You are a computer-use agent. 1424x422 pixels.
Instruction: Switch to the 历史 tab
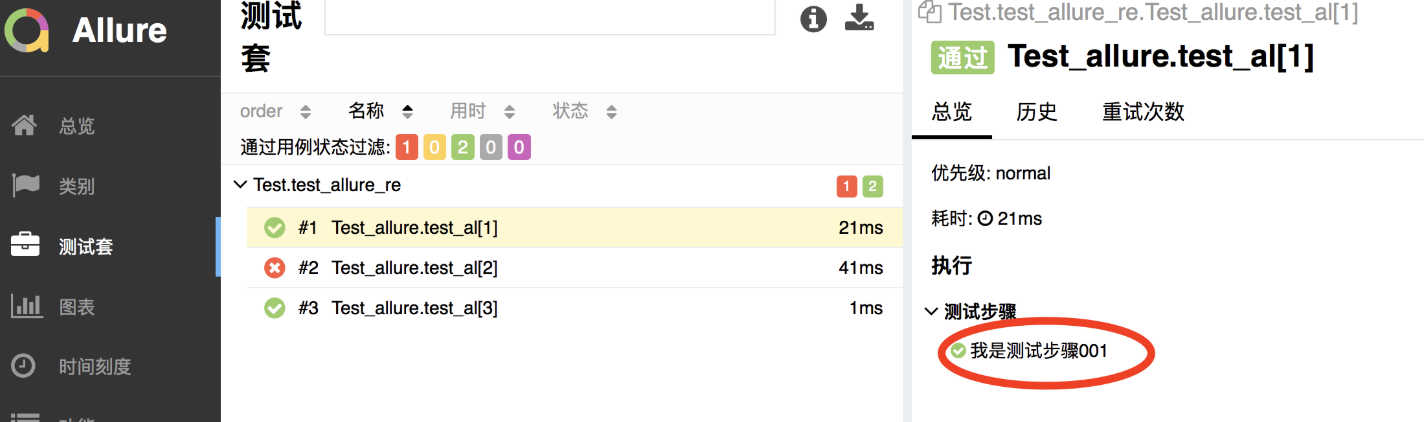point(1037,111)
